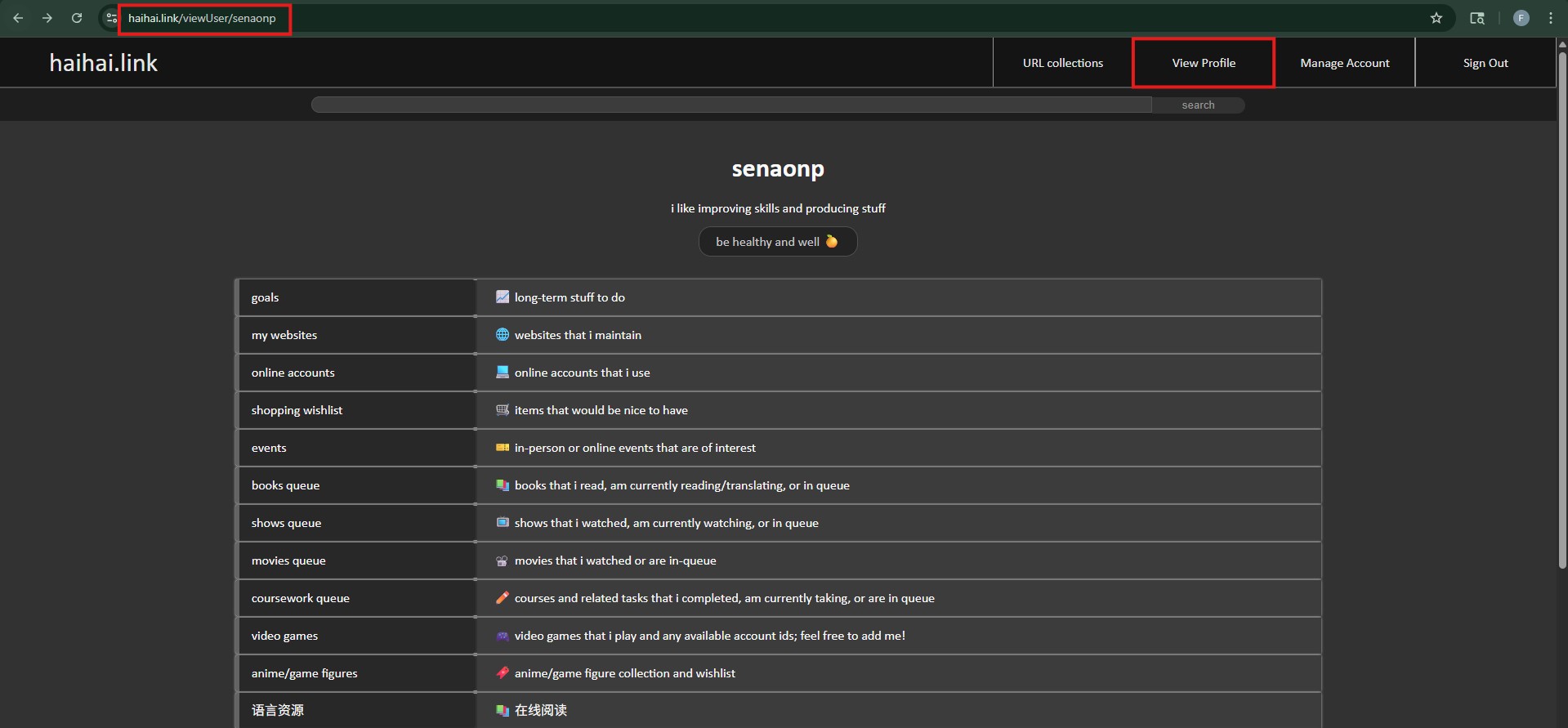Open the books queue collection
The height and width of the screenshot is (728, 1568).
pyautogui.click(x=285, y=485)
